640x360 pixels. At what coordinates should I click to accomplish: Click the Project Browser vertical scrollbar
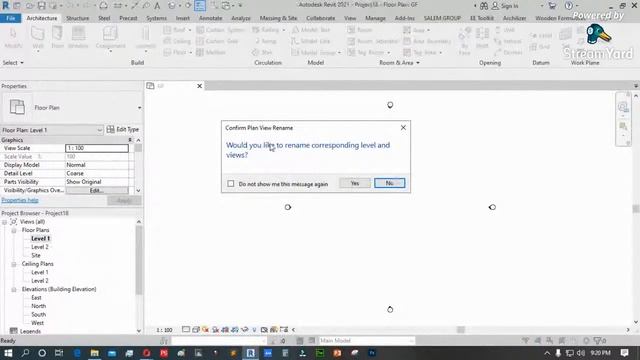[139, 259]
